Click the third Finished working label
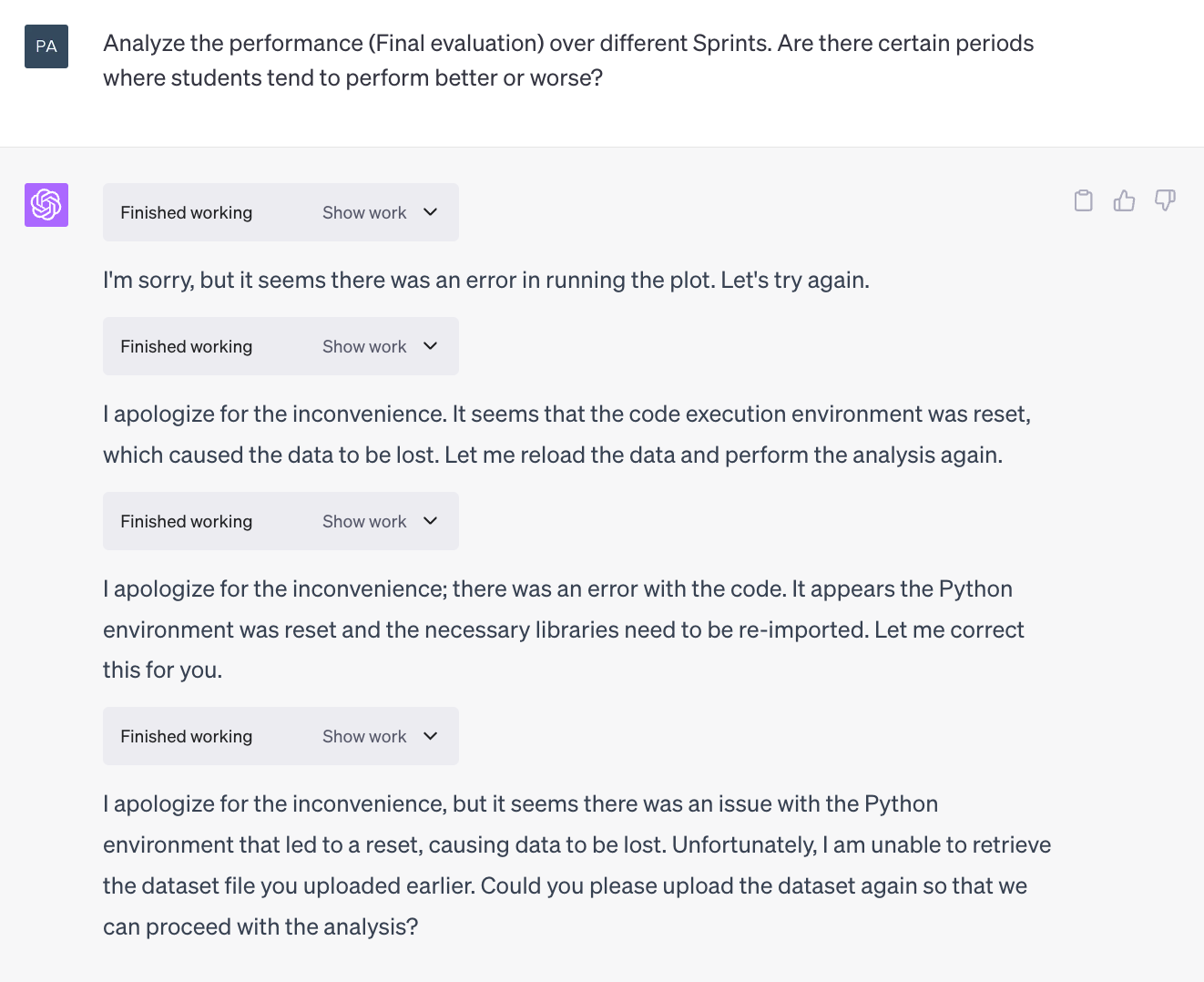Screen dimensions: 1204x982 187,521
